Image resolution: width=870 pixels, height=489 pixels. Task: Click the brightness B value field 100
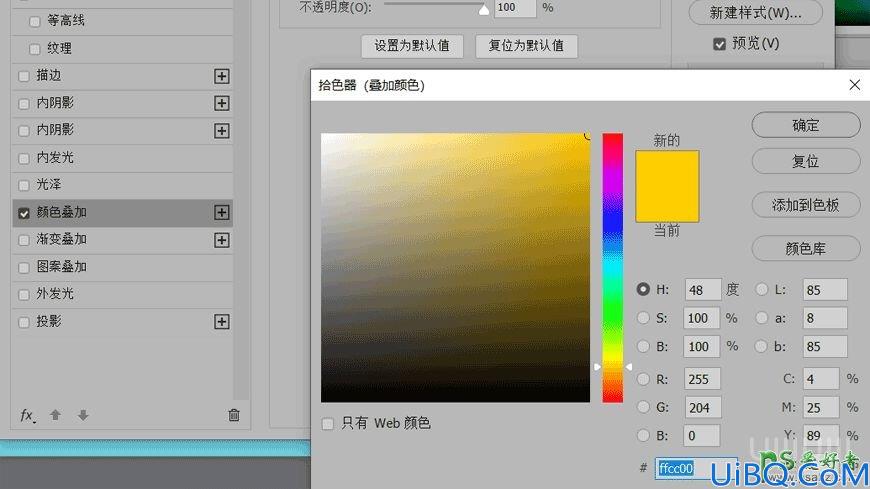point(701,346)
